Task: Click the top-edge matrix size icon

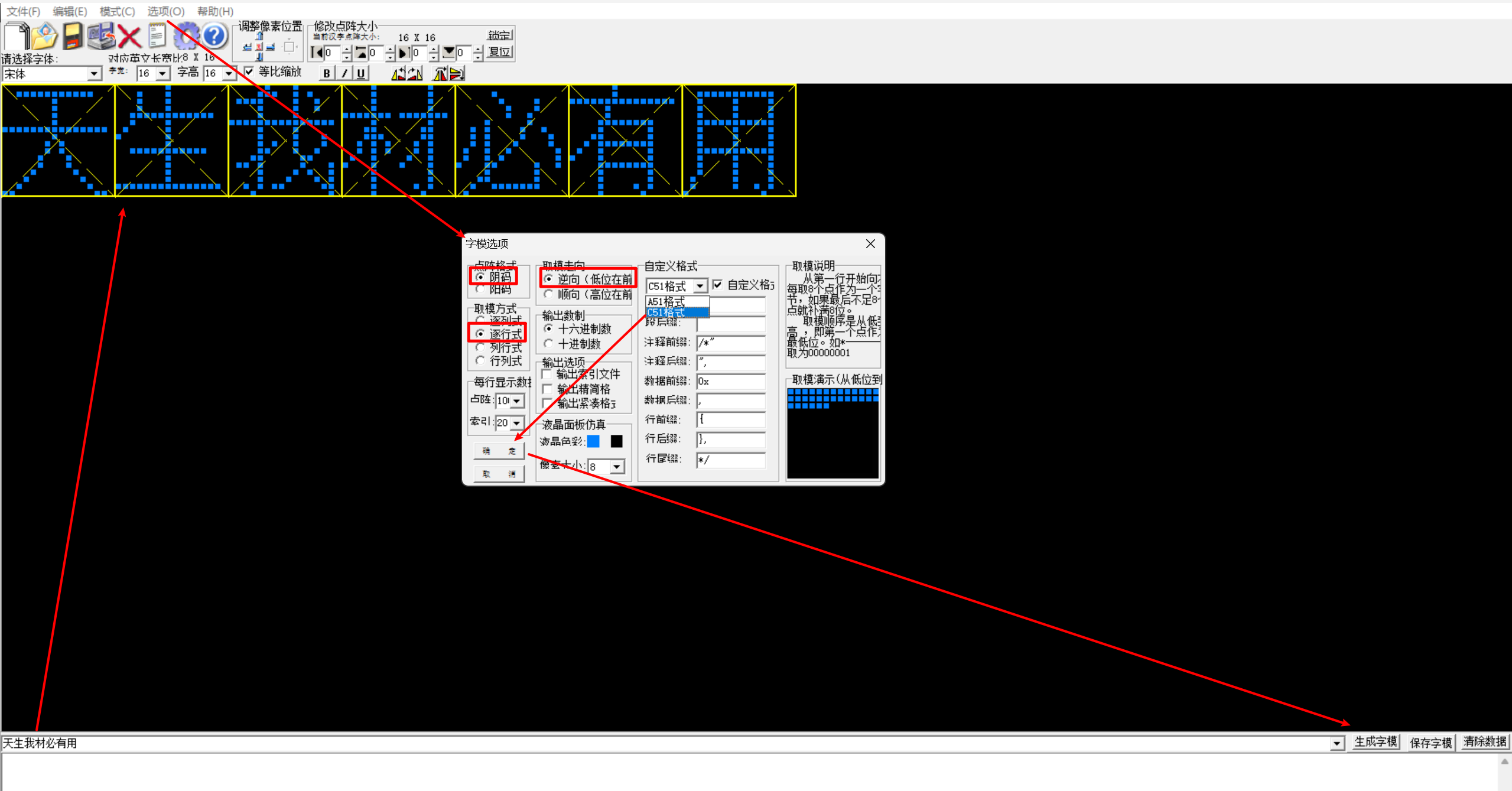Action: pyautogui.click(x=361, y=53)
